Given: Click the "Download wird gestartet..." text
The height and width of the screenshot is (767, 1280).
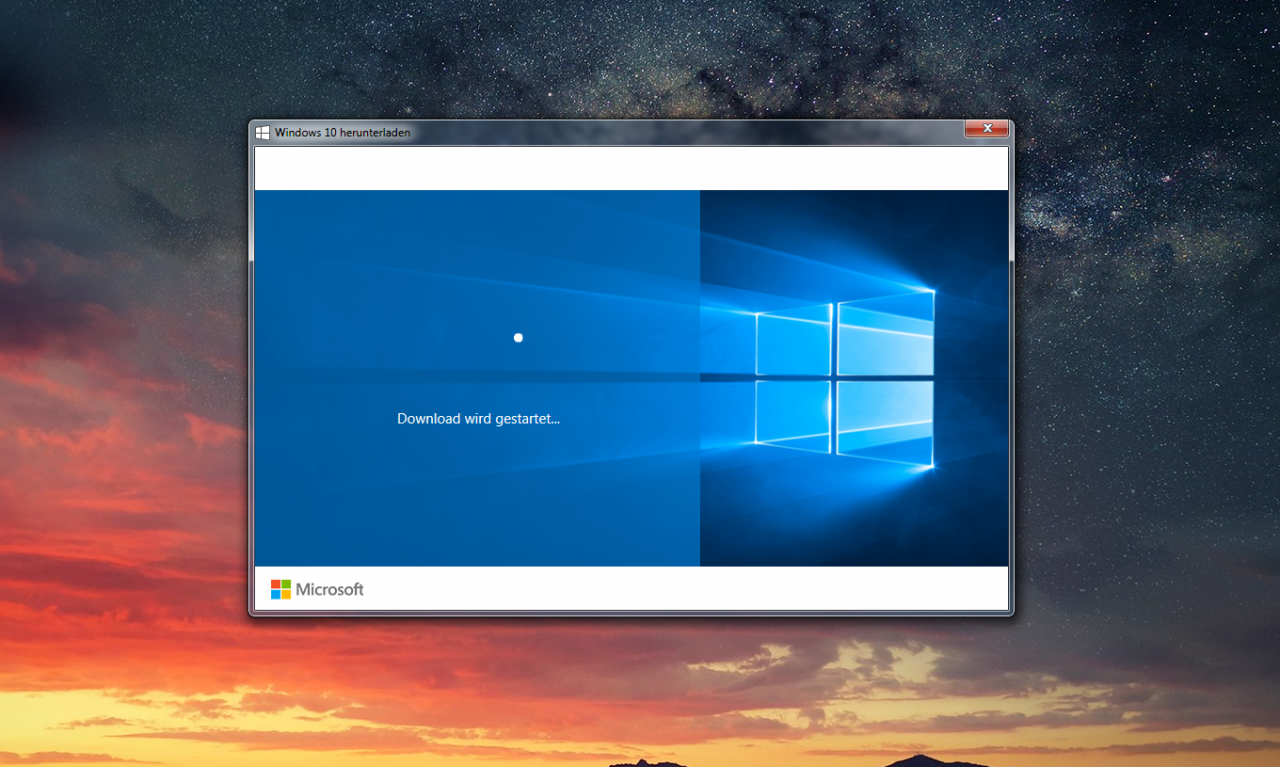Looking at the screenshot, I should tap(478, 419).
